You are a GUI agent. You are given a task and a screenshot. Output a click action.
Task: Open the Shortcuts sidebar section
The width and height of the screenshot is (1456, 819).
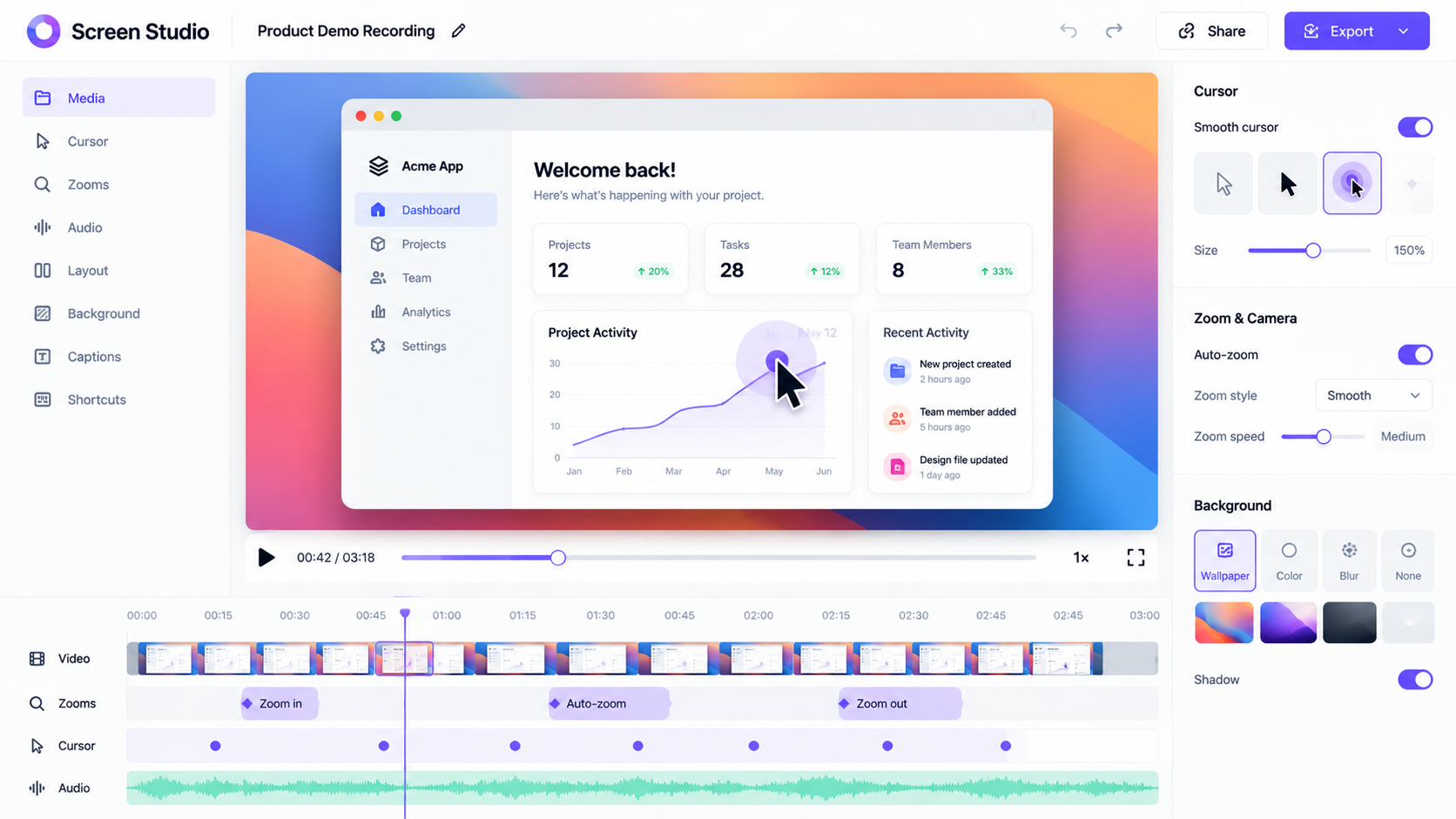coord(119,399)
